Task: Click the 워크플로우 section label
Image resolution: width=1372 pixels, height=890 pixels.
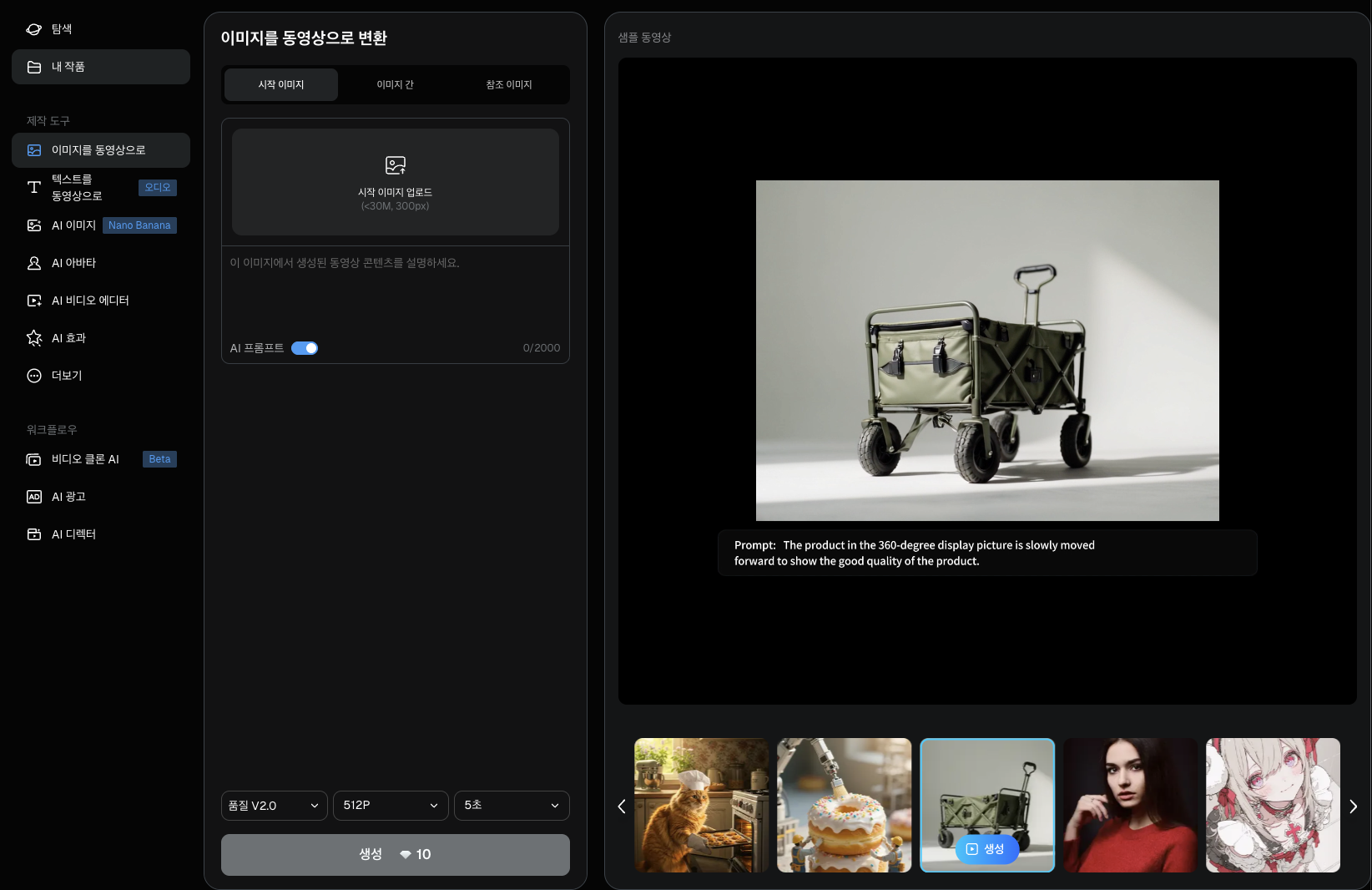Action: point(52,430)
